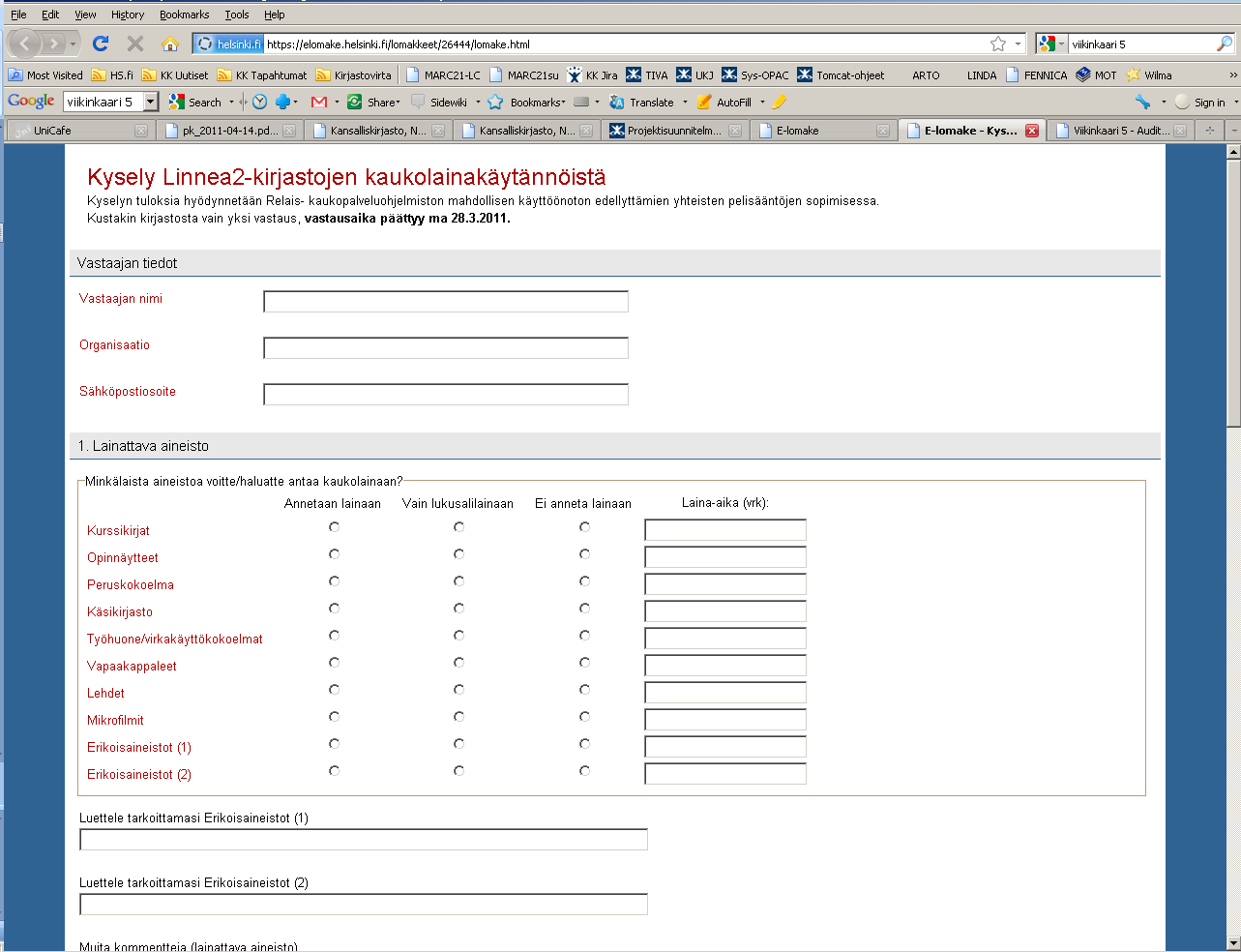The width and height of the screenshot is (1241, 952).
Task: Go to the Home page icon
Action: [170, 44]
